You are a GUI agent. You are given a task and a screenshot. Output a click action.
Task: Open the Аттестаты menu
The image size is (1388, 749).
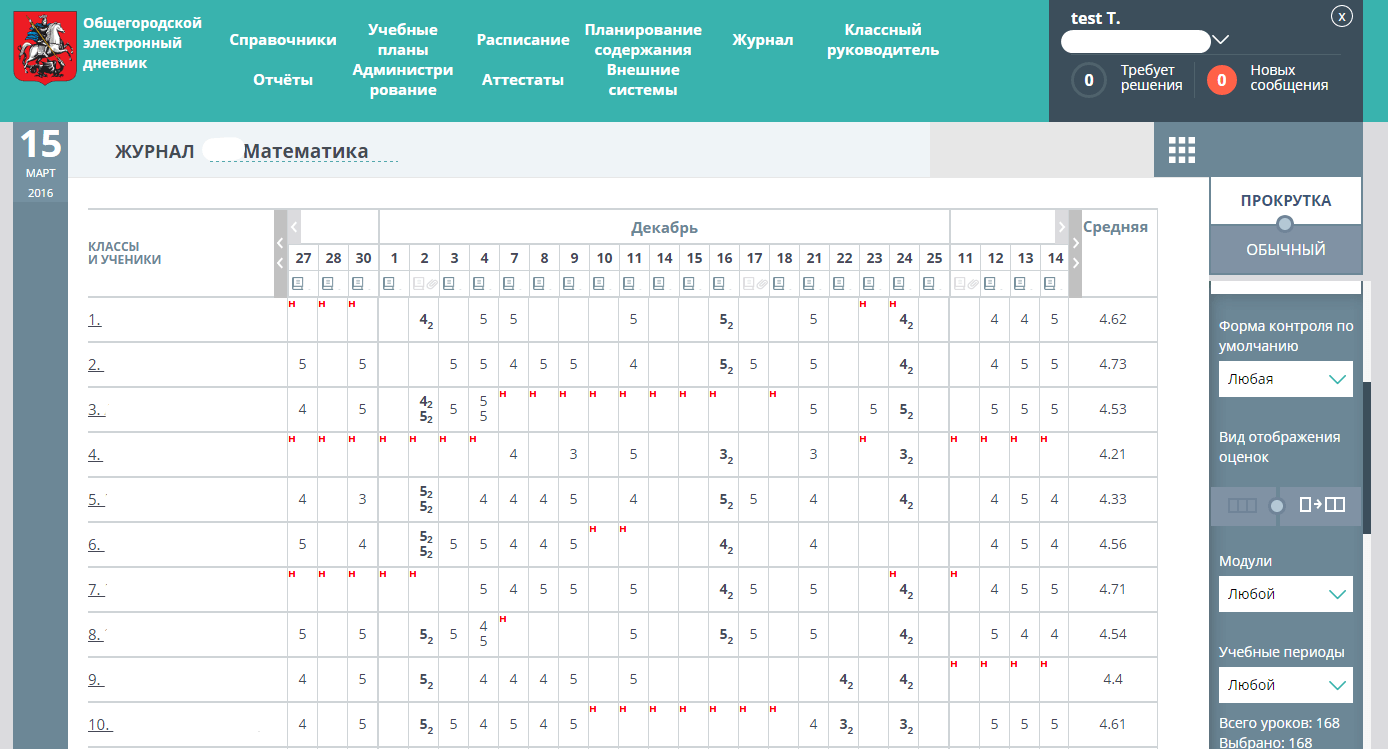tap(523, 80)
